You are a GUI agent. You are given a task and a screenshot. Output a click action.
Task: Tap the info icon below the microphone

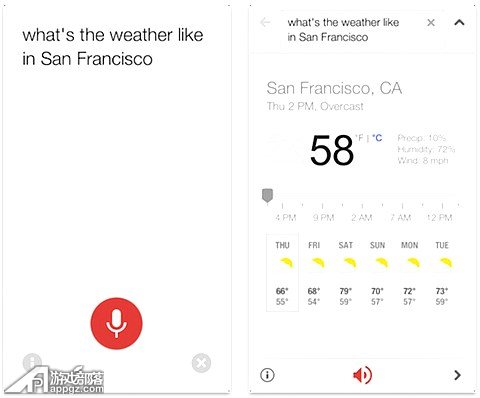[32, 362]
